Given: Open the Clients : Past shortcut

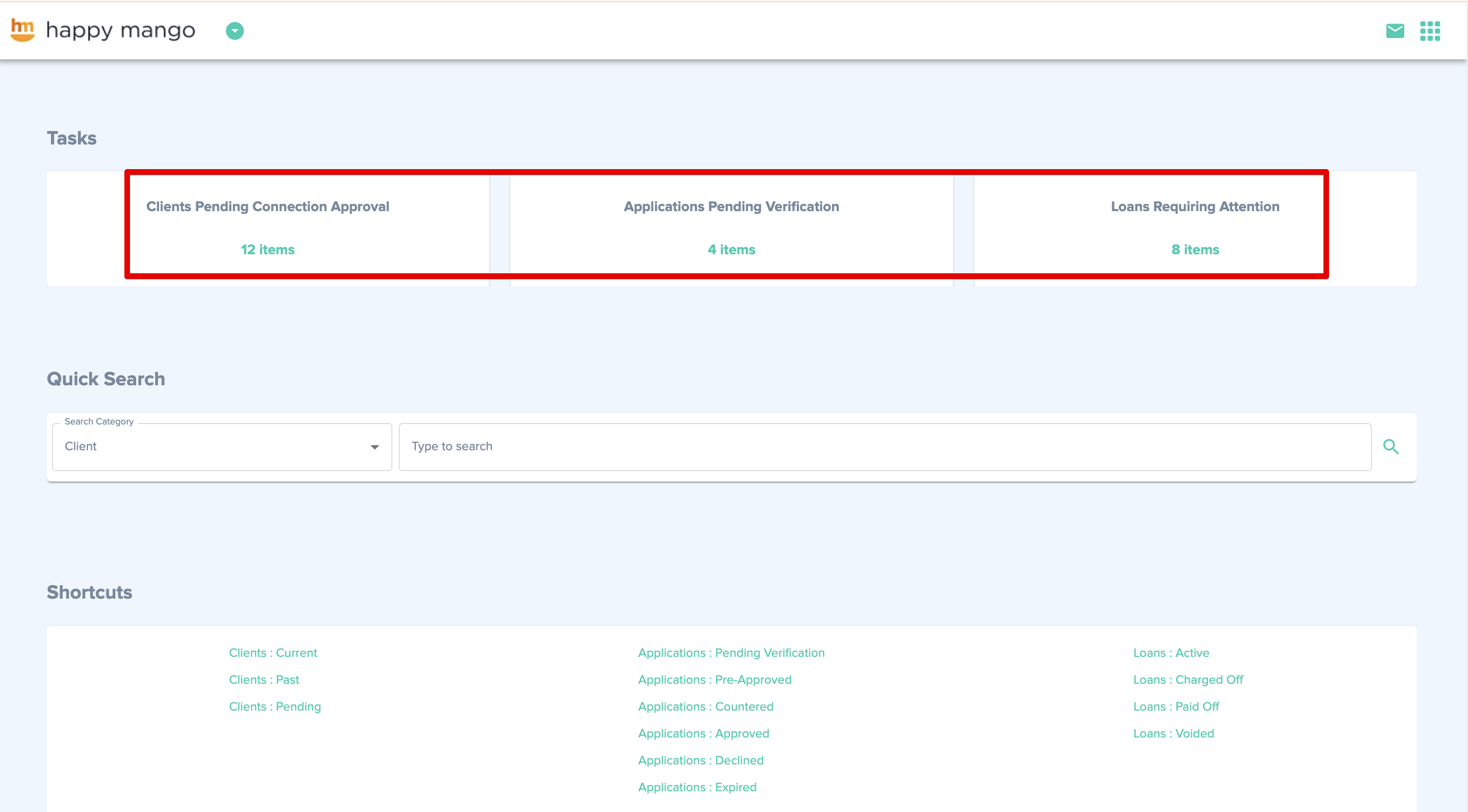Looking at the screenshot, I should [264, 679].
